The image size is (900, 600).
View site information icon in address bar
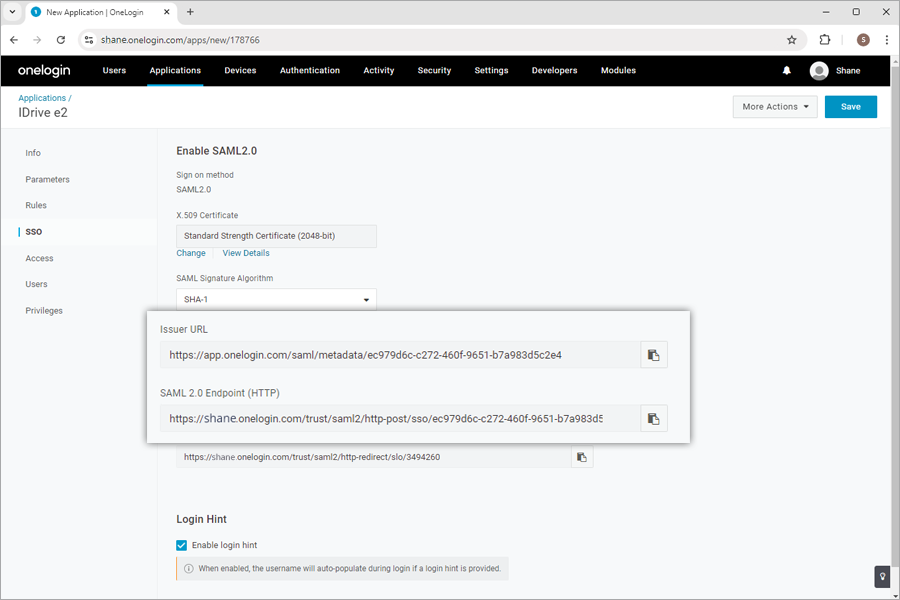pyautogui.click(x=89, y=40)
